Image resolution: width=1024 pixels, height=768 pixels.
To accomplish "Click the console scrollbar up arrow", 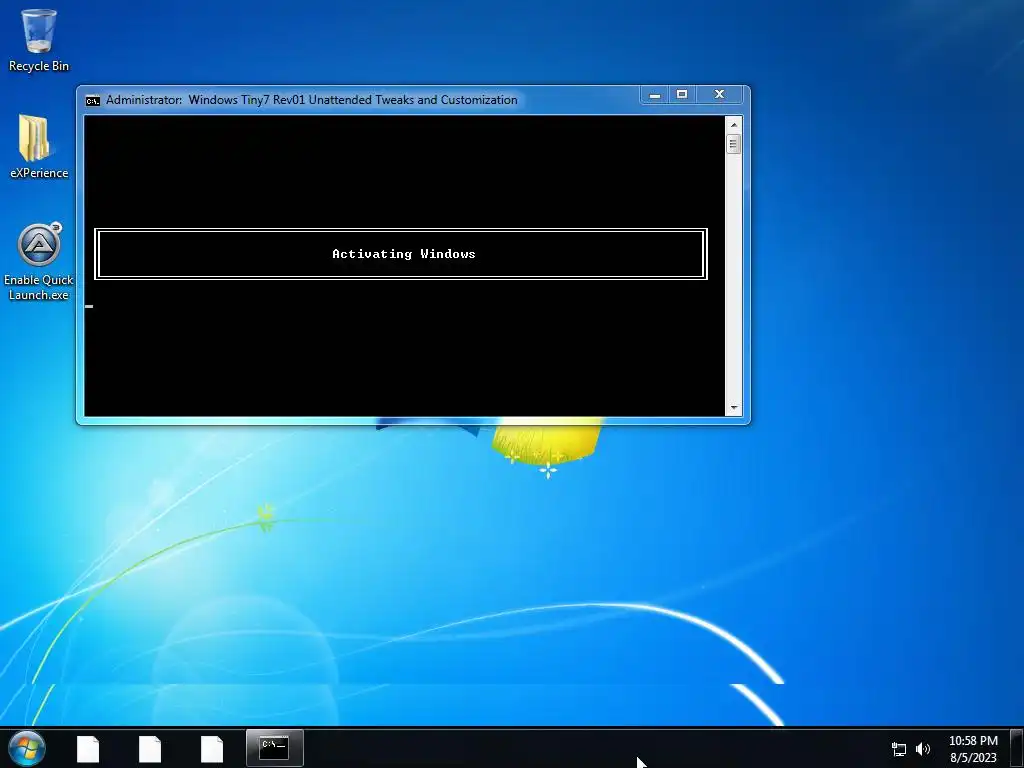I will [x=733, y=125].
